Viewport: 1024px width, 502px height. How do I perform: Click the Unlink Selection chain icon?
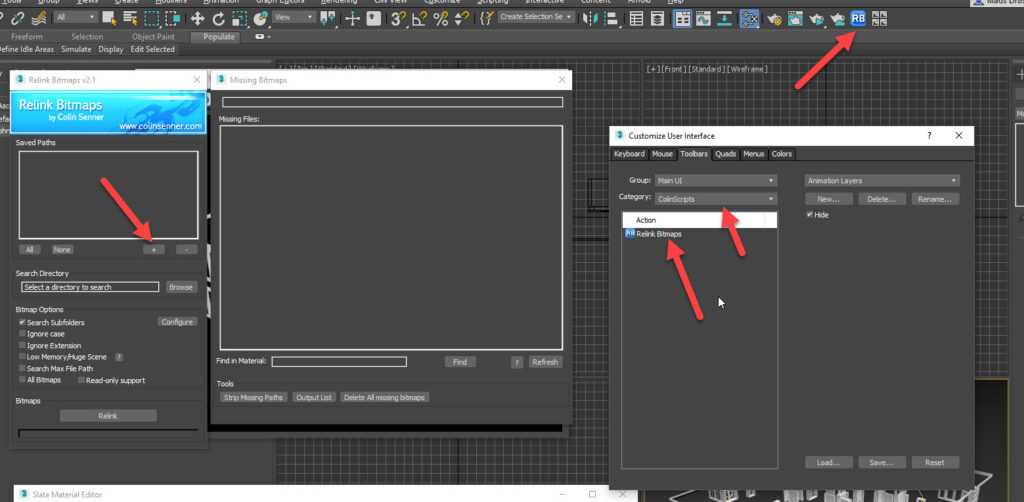coord(18,19)
